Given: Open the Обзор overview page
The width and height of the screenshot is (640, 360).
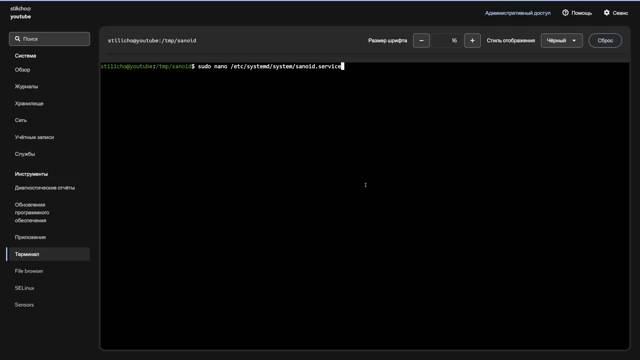Looking at the screenshot, I should [22, 70].
